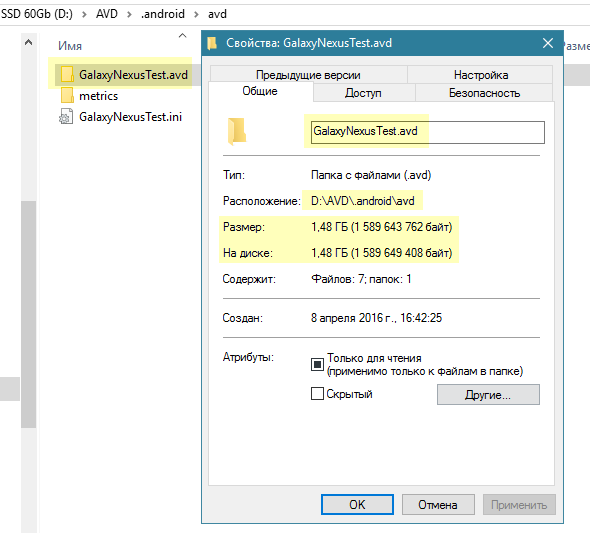Viewport: 590px width, 533px height.
Task: Navigate to SSD 60Gb (D:) in breadcrumb
Action: pyautogui.click(x=37, y=14)
